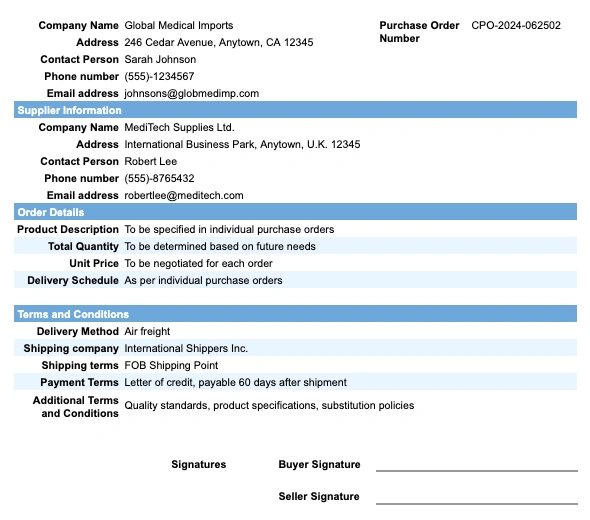Select 'To be specified in individual purchase orders'

tap(229, 230)
